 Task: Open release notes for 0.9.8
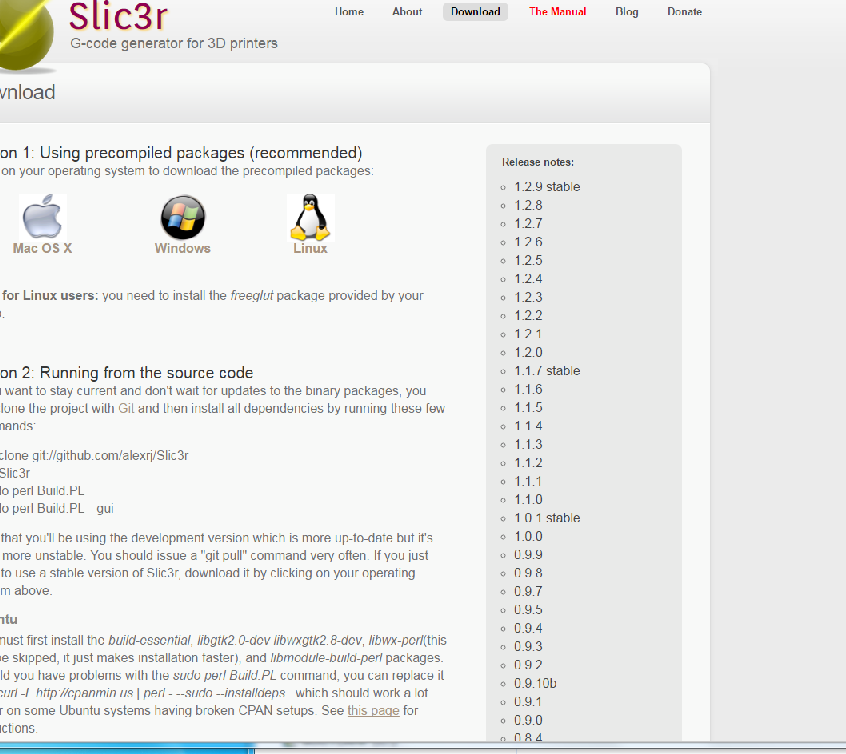click(x=528, y=573)
